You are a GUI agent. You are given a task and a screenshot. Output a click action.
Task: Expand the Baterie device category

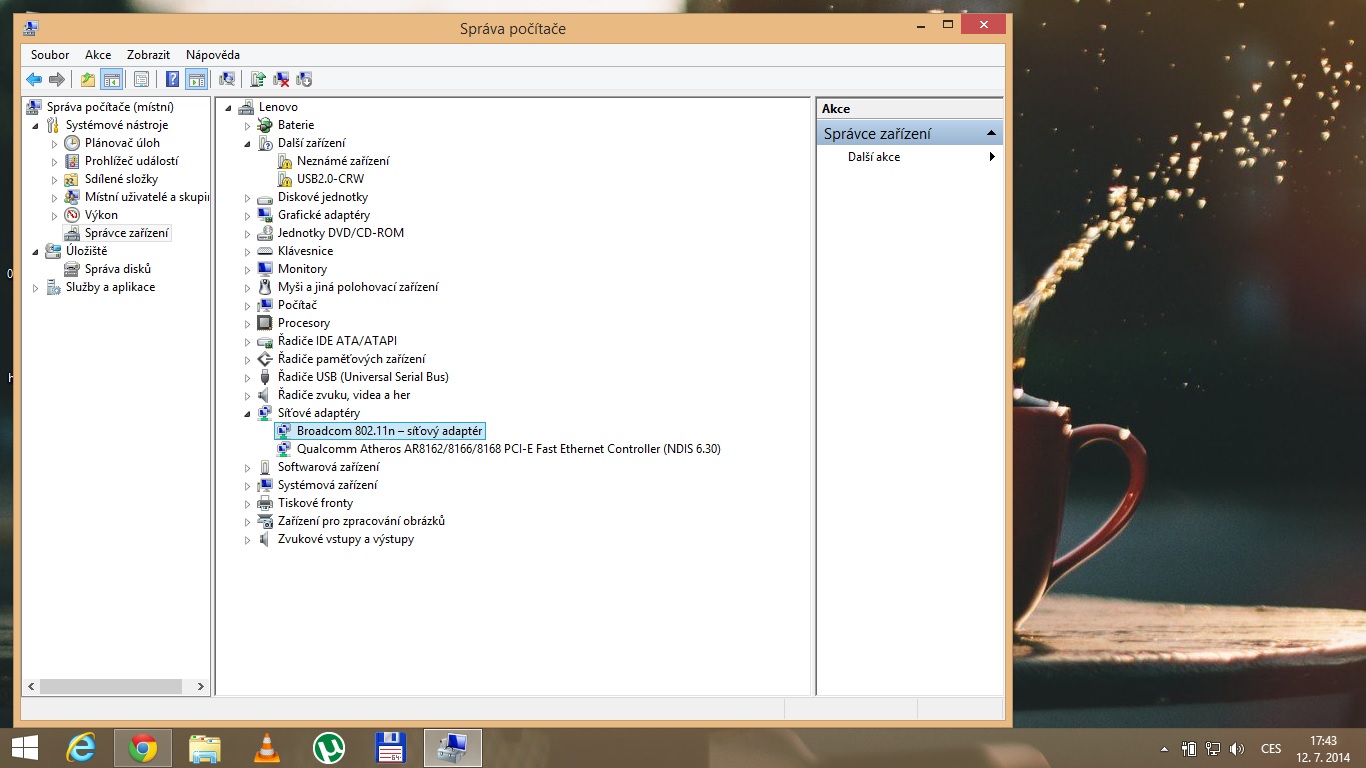248,126
